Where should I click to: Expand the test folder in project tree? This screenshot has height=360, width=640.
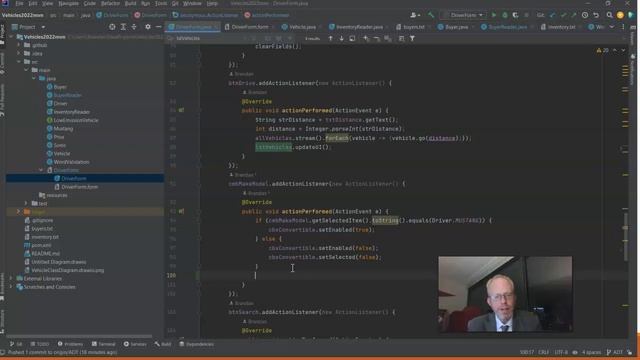coord(27,203)
